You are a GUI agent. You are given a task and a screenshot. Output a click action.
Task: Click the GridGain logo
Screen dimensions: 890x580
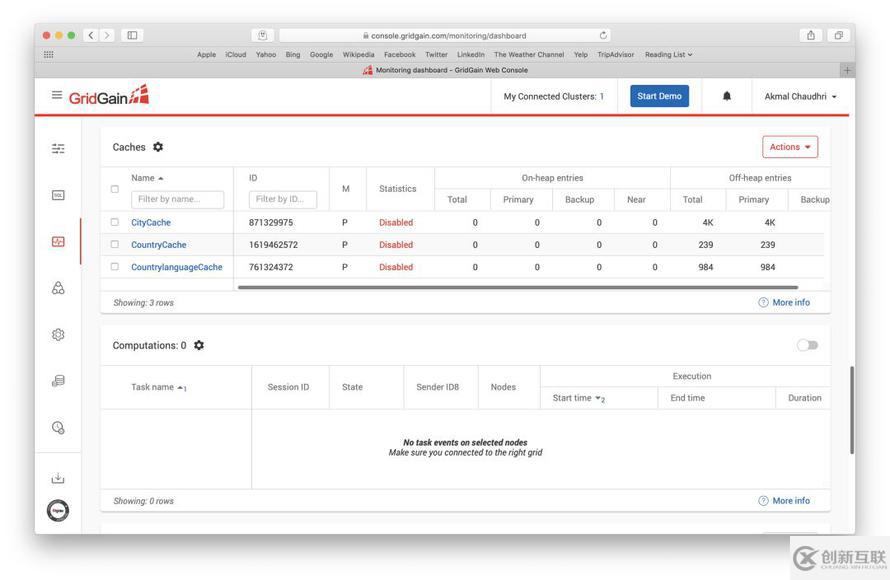point(108,96)
